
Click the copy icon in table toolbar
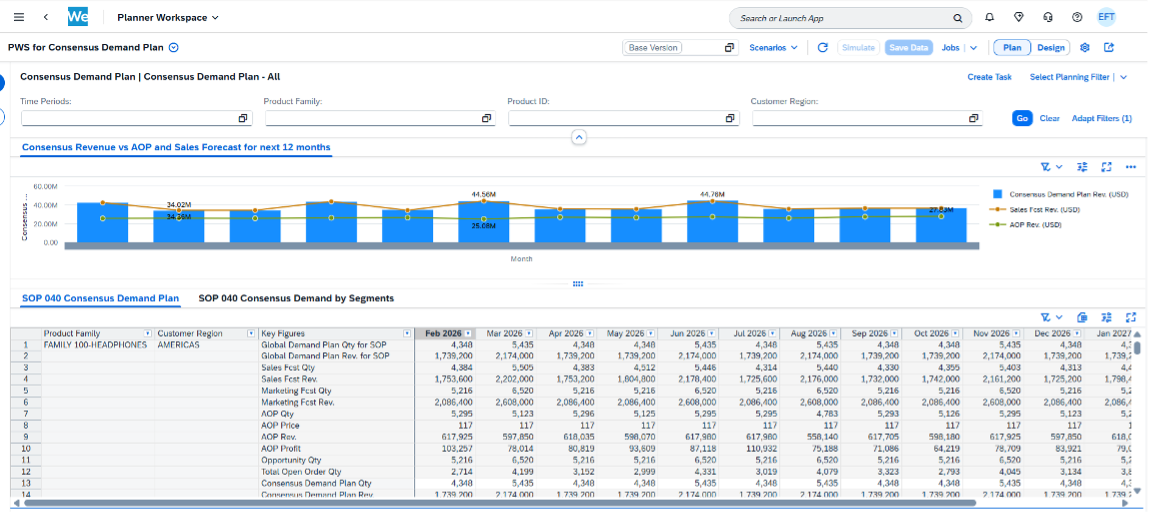[1082, 317]
